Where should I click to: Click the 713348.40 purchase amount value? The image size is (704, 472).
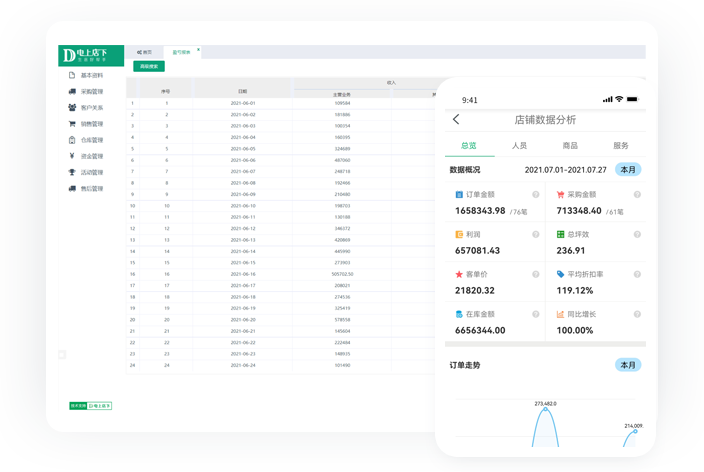(579, 211)
